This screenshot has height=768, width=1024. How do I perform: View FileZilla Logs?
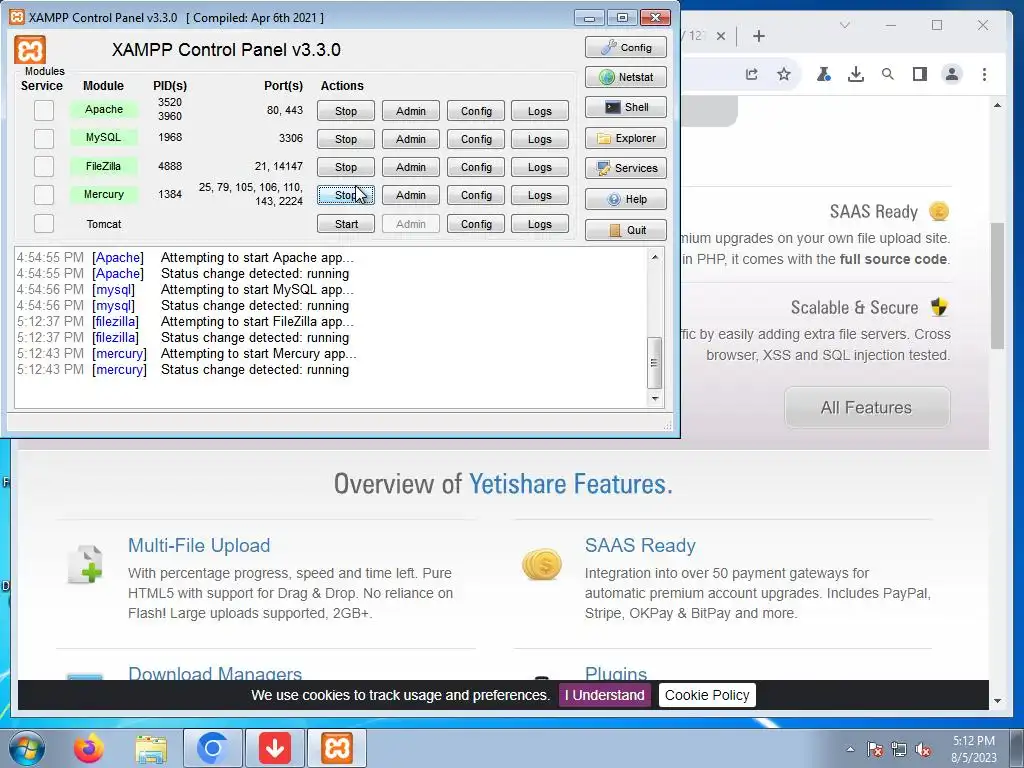[539, 167]
